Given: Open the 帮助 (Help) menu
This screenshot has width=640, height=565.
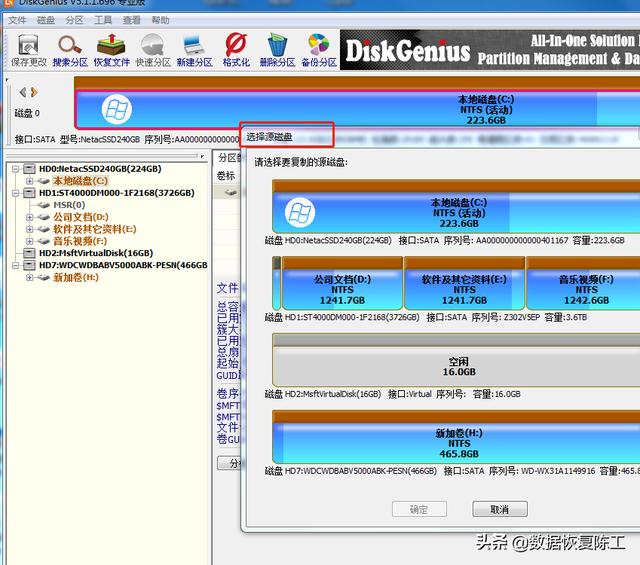Looking at the screenshot, I should (160, 20).
